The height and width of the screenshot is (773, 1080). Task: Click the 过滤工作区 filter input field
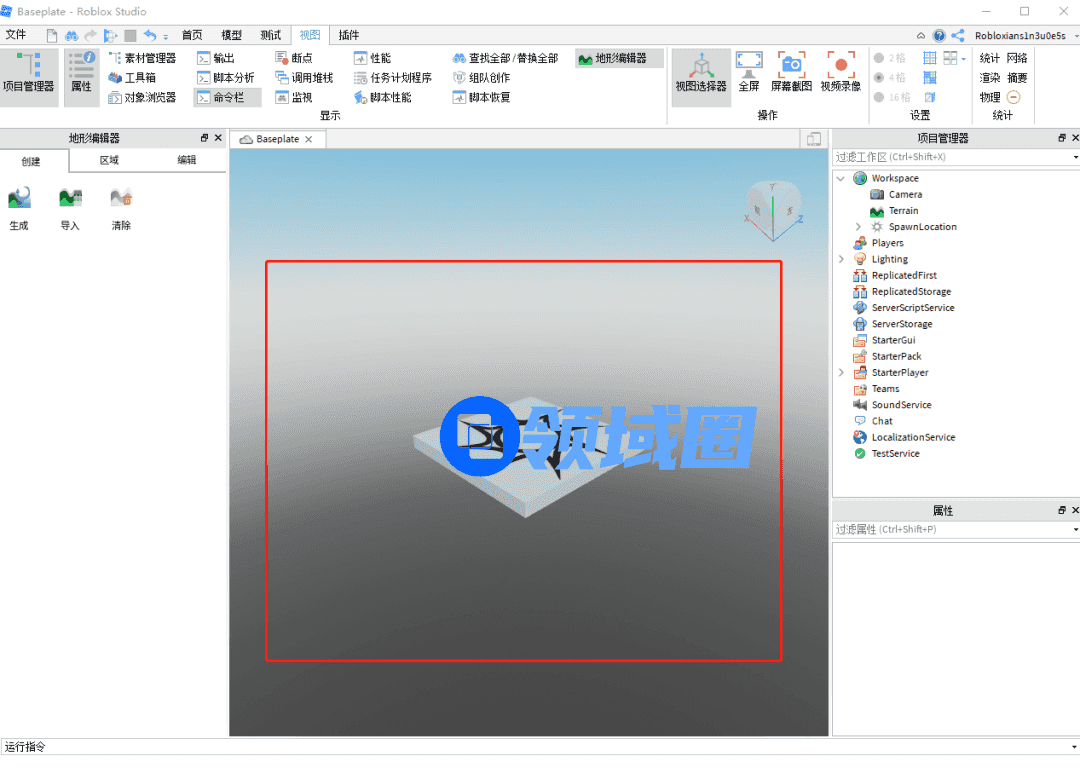click(950, 157)
